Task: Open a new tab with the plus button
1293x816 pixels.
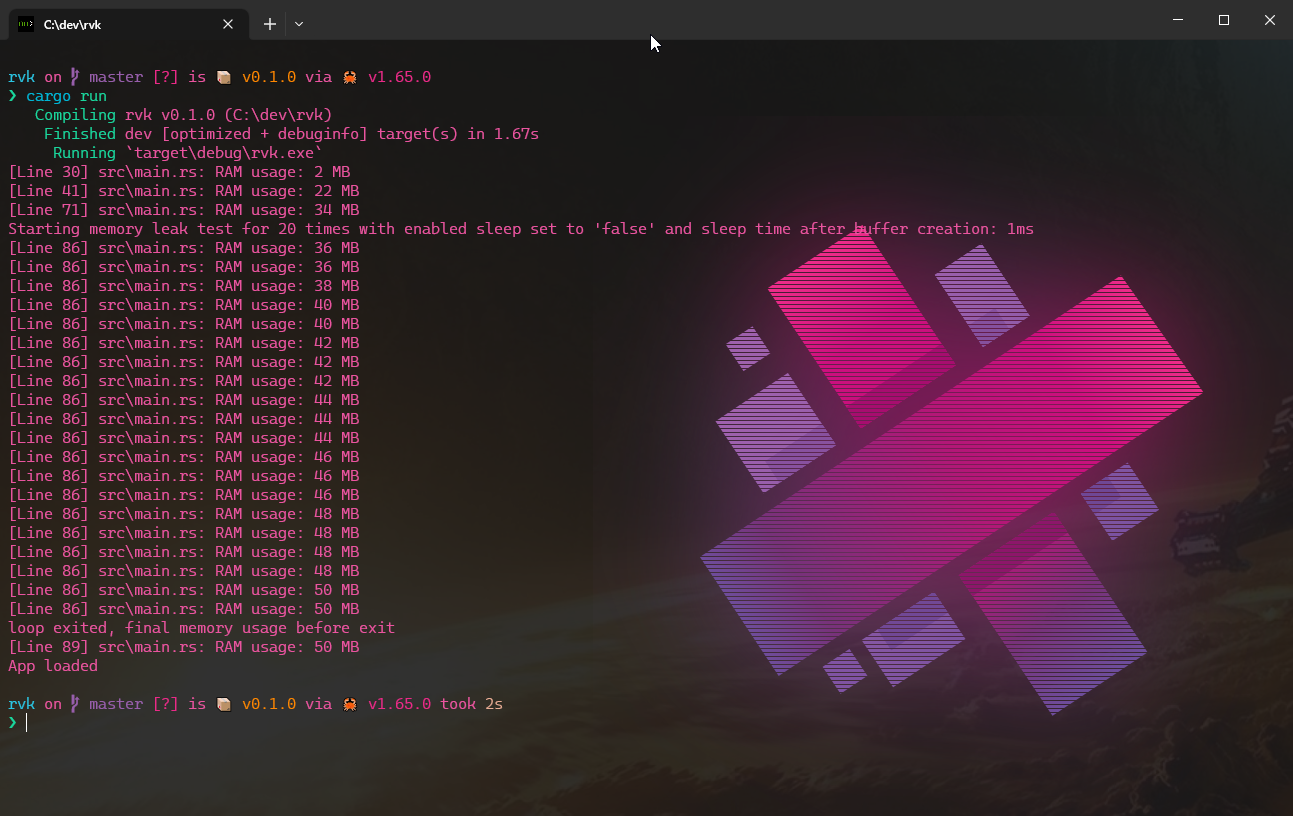Action: click(x=269, y=23)
